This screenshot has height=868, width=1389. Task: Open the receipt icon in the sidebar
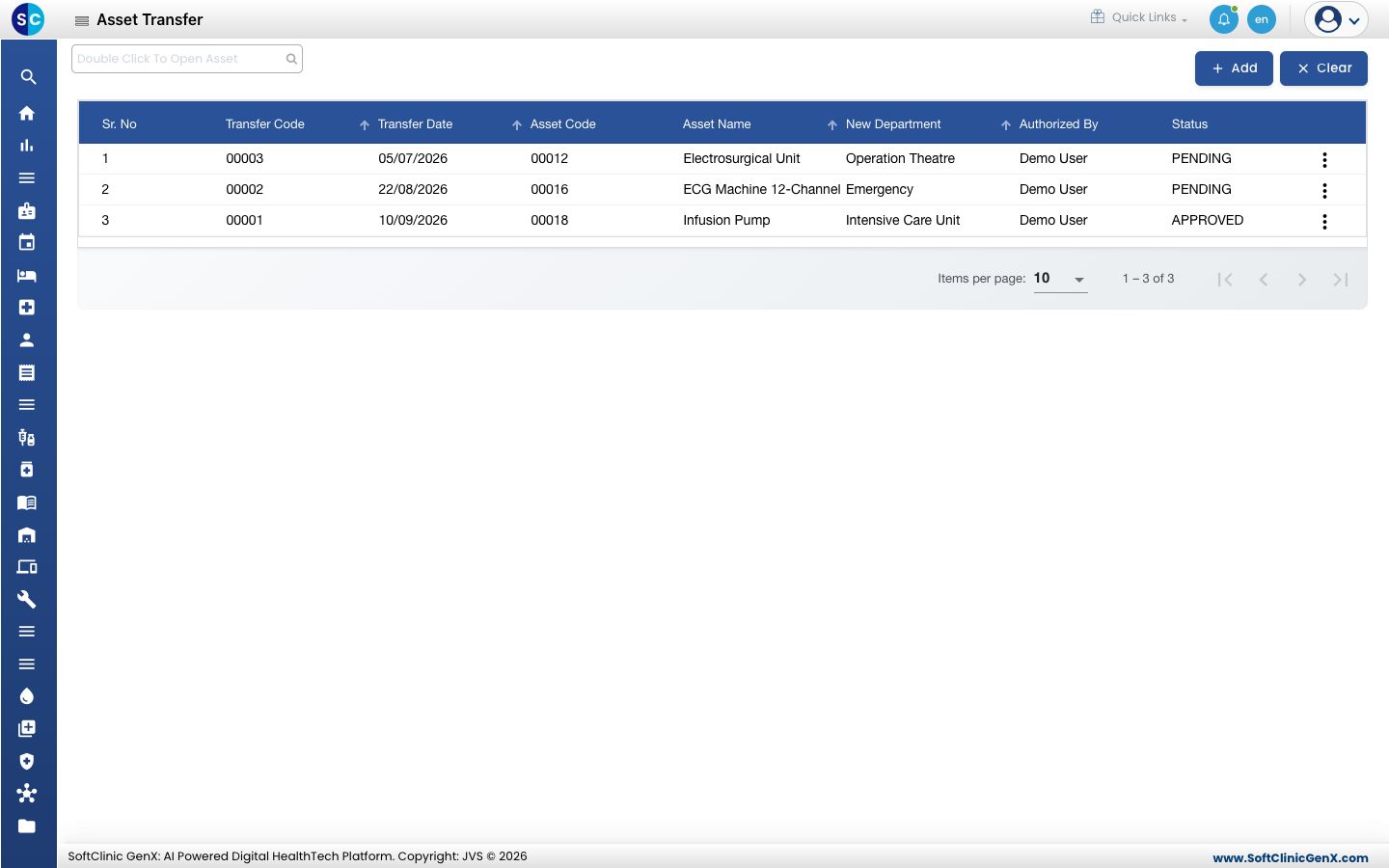tap(27, 372)
